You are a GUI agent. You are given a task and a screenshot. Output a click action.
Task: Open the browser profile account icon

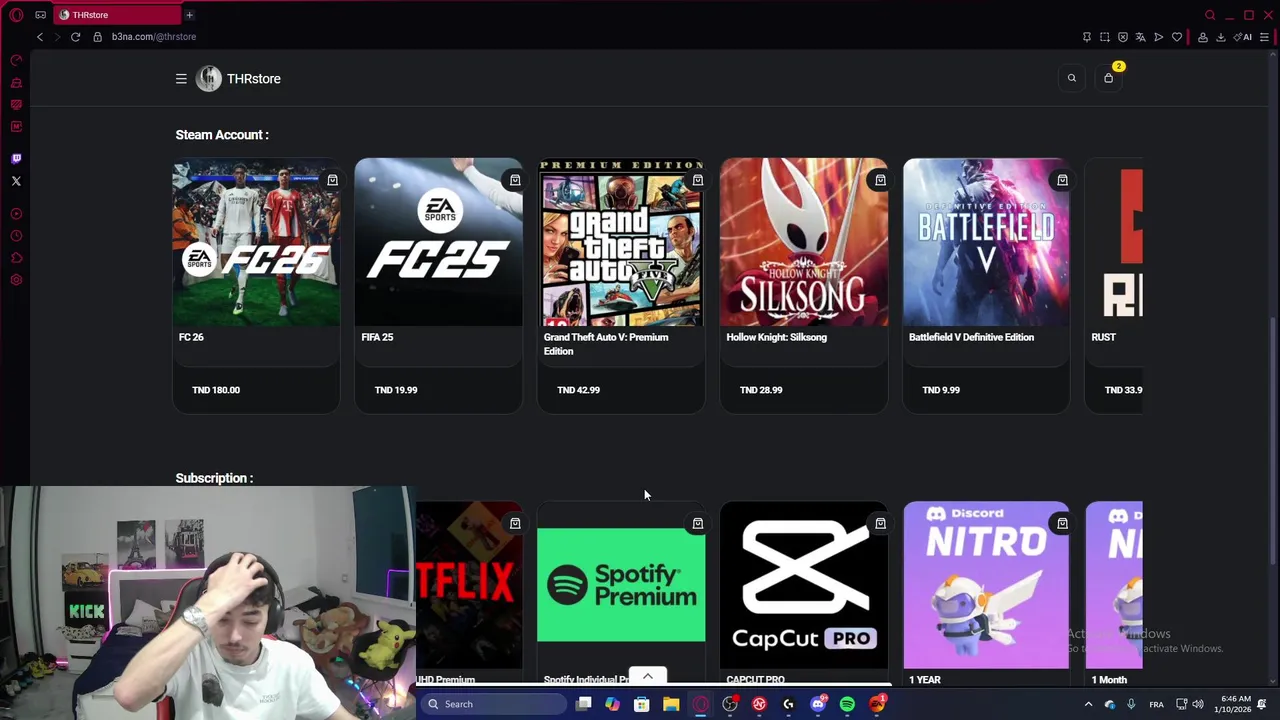coord(1203,37)
